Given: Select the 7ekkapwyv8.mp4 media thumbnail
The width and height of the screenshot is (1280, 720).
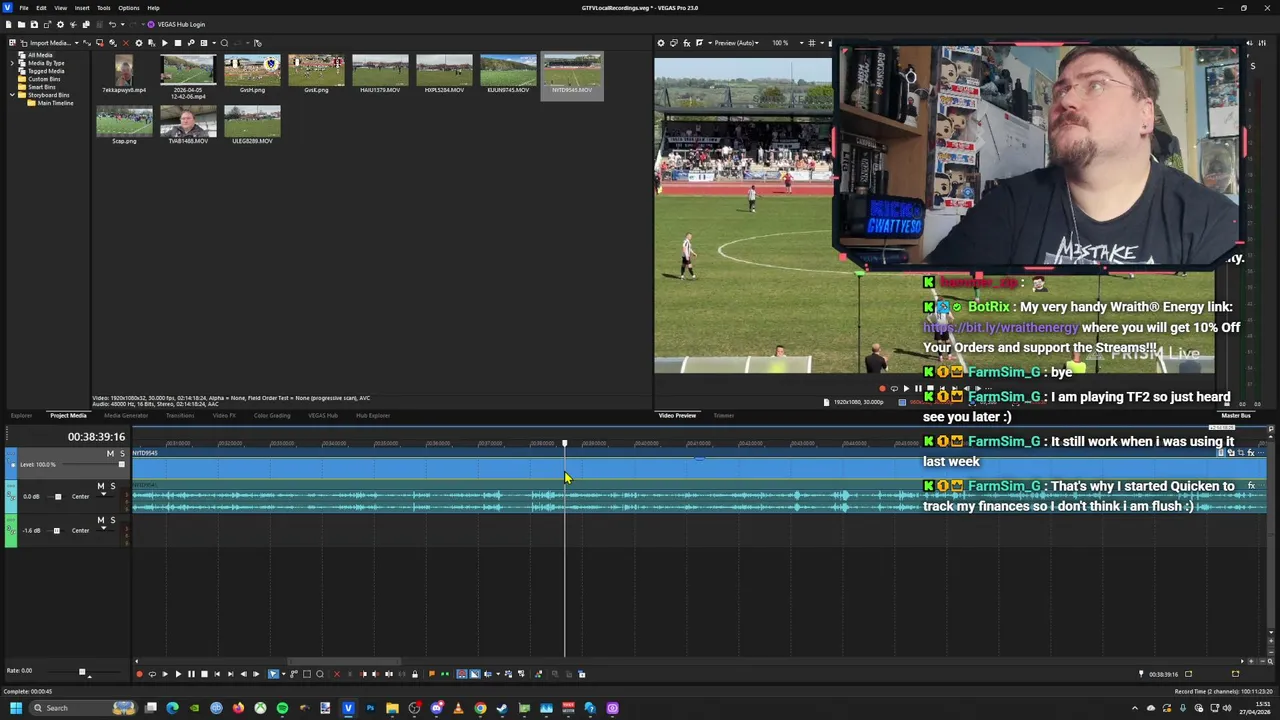Looking at the screenshot, I should (x=124, y=70).
